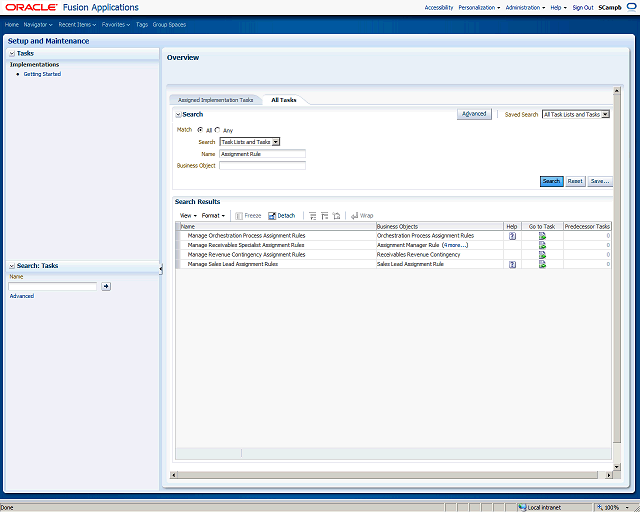This screenshot has width=640, height=512.
Task: Select row Manage Revenue Contingency Assignment Rules
Action: tap(393, 255)
